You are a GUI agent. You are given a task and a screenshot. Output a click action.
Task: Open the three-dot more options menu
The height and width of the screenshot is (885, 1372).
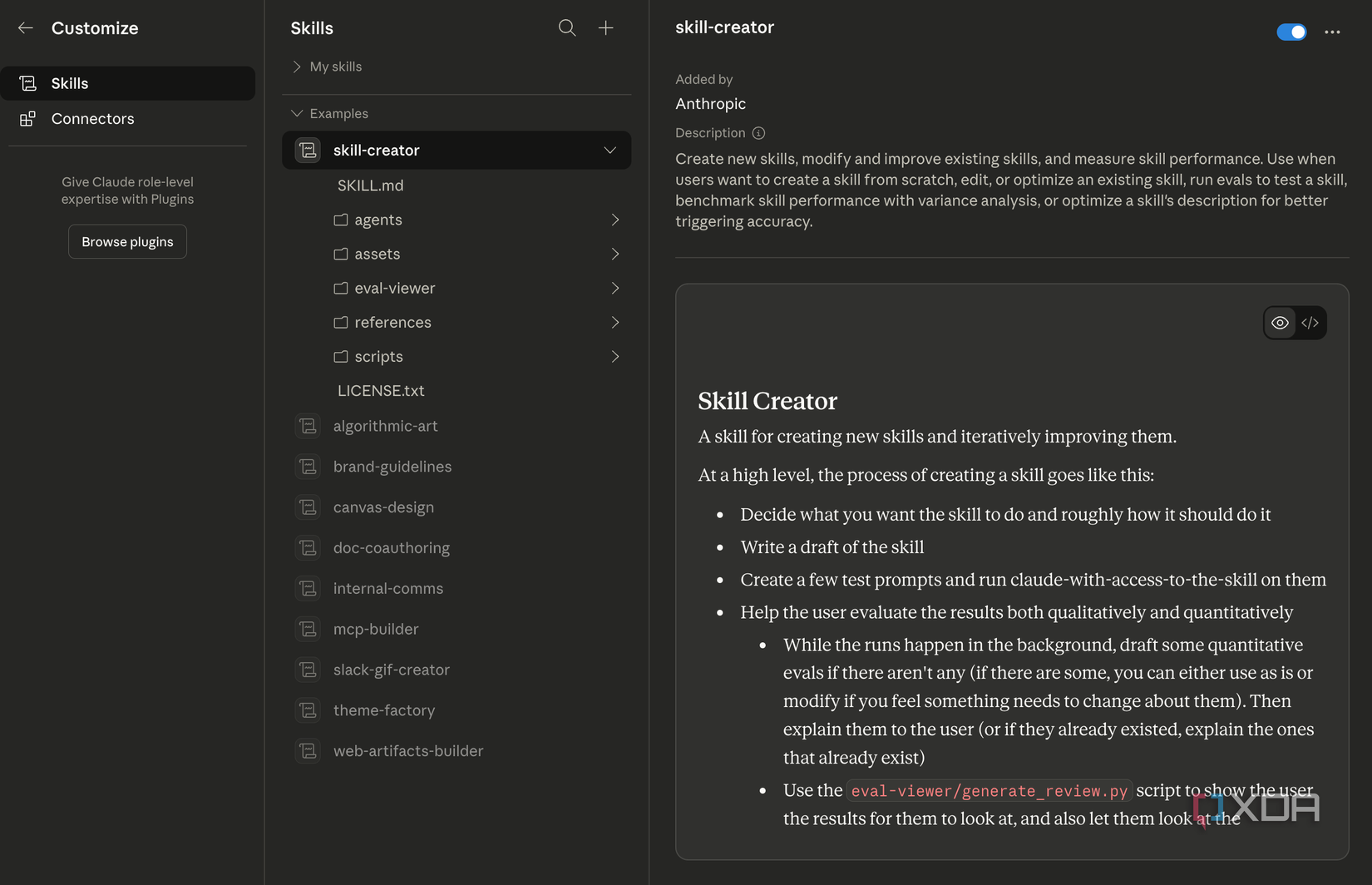(x=1332, y=32)
